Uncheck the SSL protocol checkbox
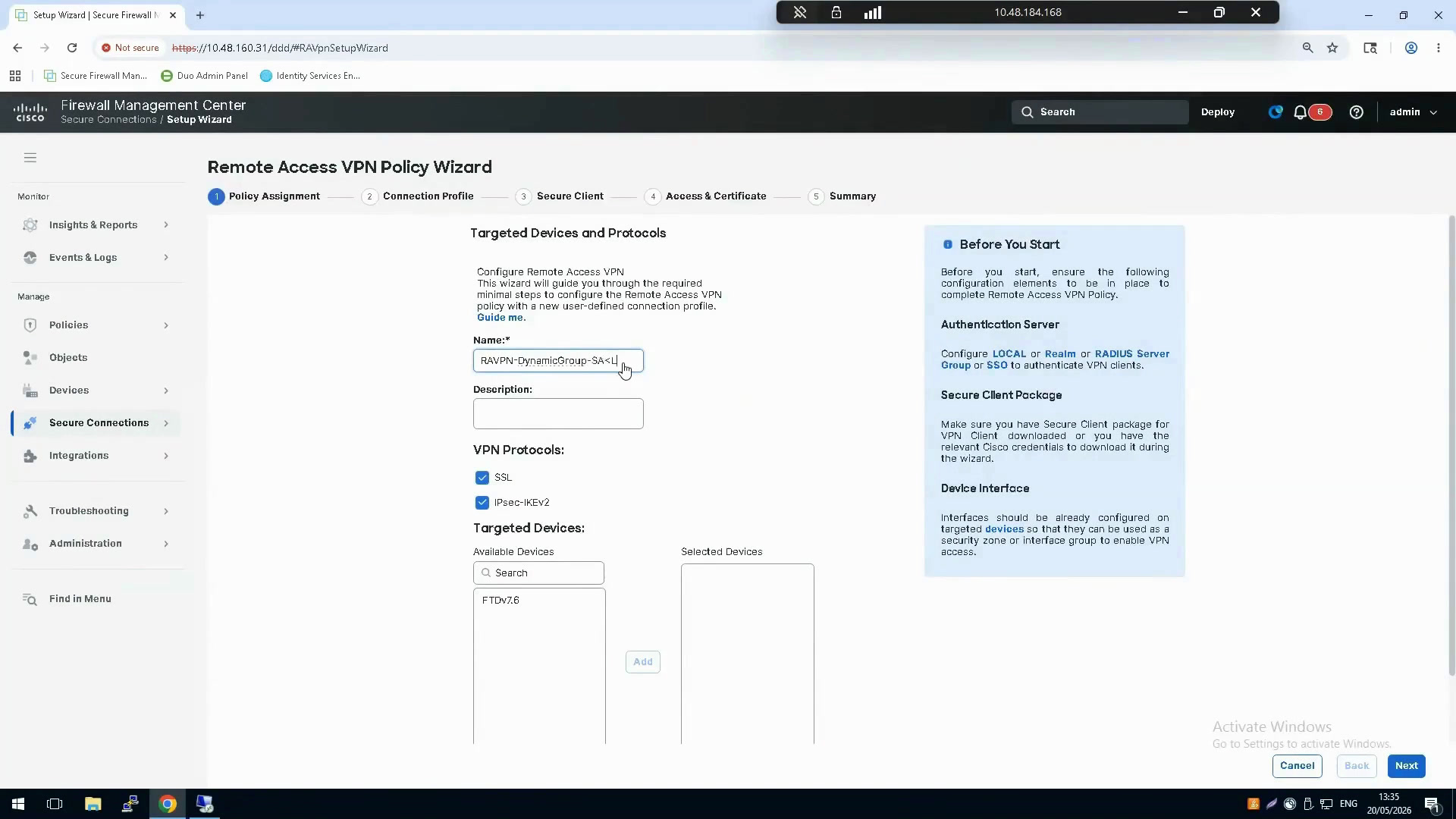Viewport: 1456px width, 819px height. coord(482,478)
